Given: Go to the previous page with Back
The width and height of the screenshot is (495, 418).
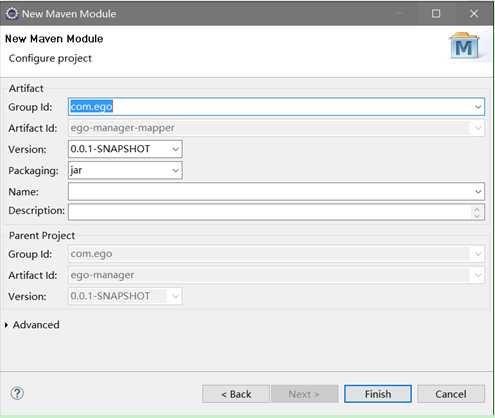Looking at the screenshot, I should tap(236, 394).
